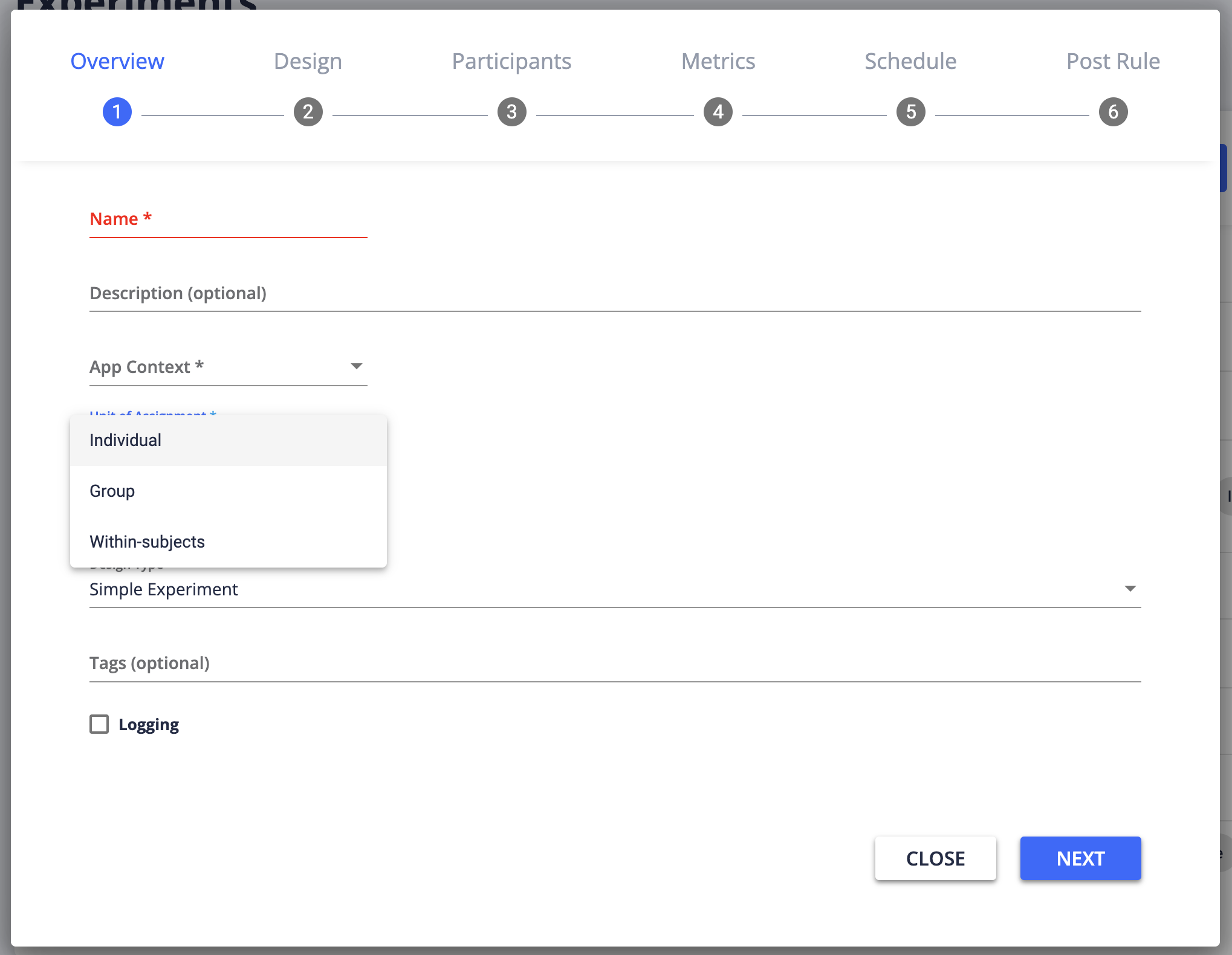Click the step 2 circle icon

point(308,112)
